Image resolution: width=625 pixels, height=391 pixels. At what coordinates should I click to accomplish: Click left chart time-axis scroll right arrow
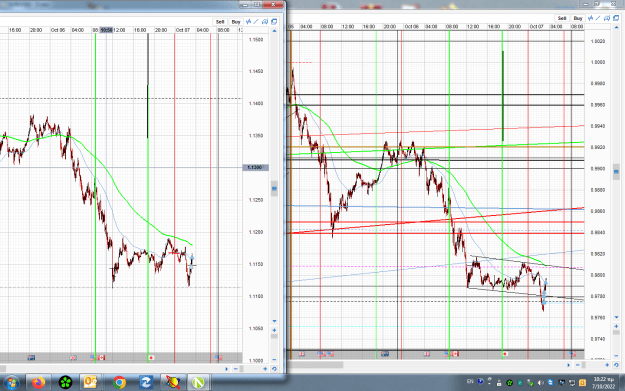[x=226, y=369]
